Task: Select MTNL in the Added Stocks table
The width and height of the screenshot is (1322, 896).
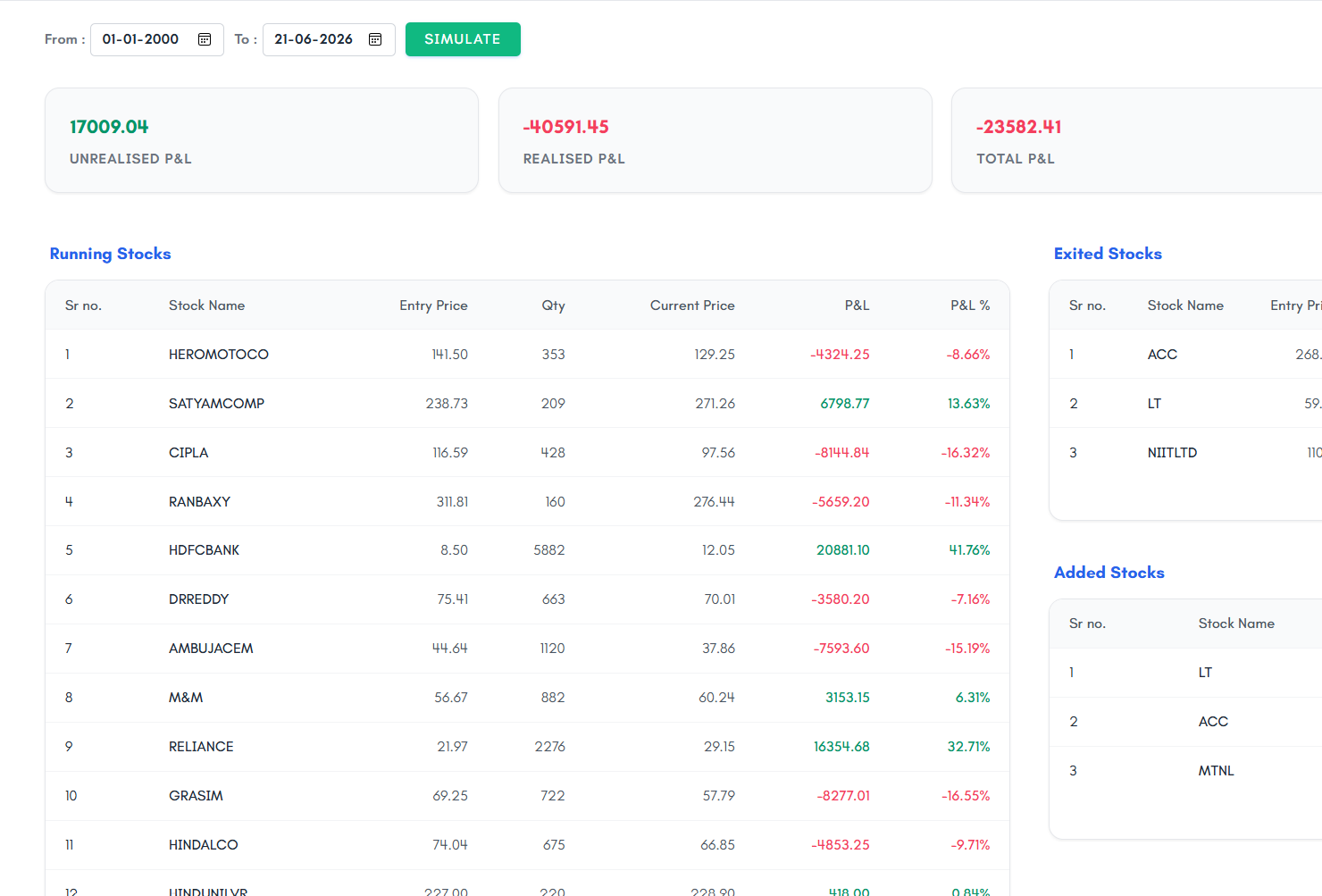Action: tap(1216, 771)
